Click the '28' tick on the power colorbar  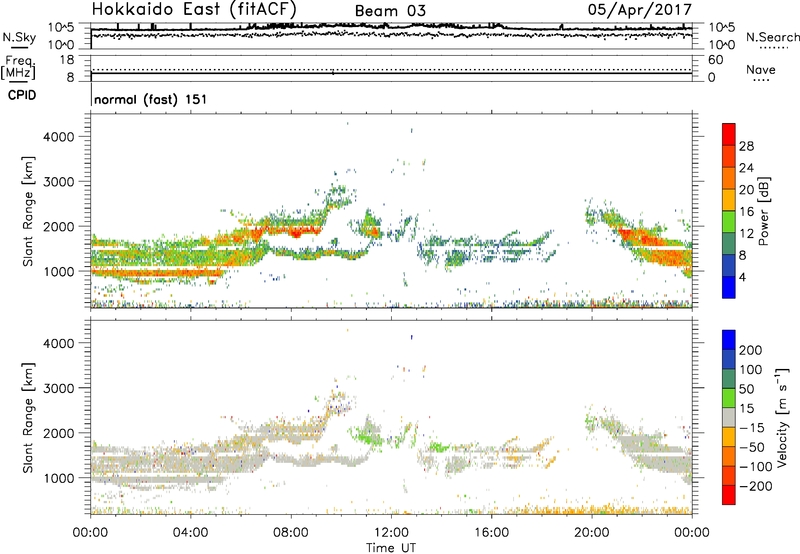point(746,146)
